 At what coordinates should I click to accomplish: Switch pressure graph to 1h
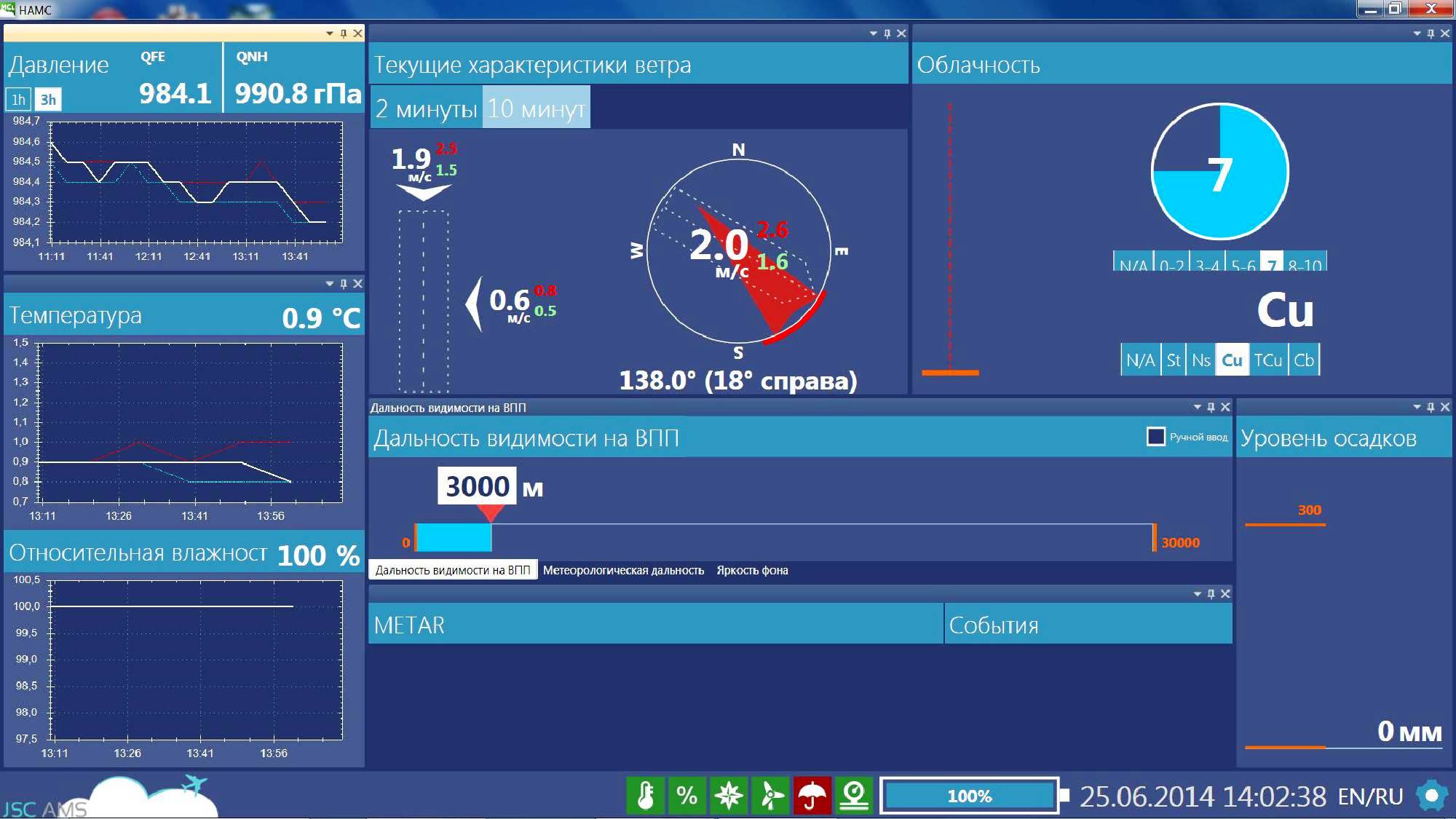tap(18, 99)
